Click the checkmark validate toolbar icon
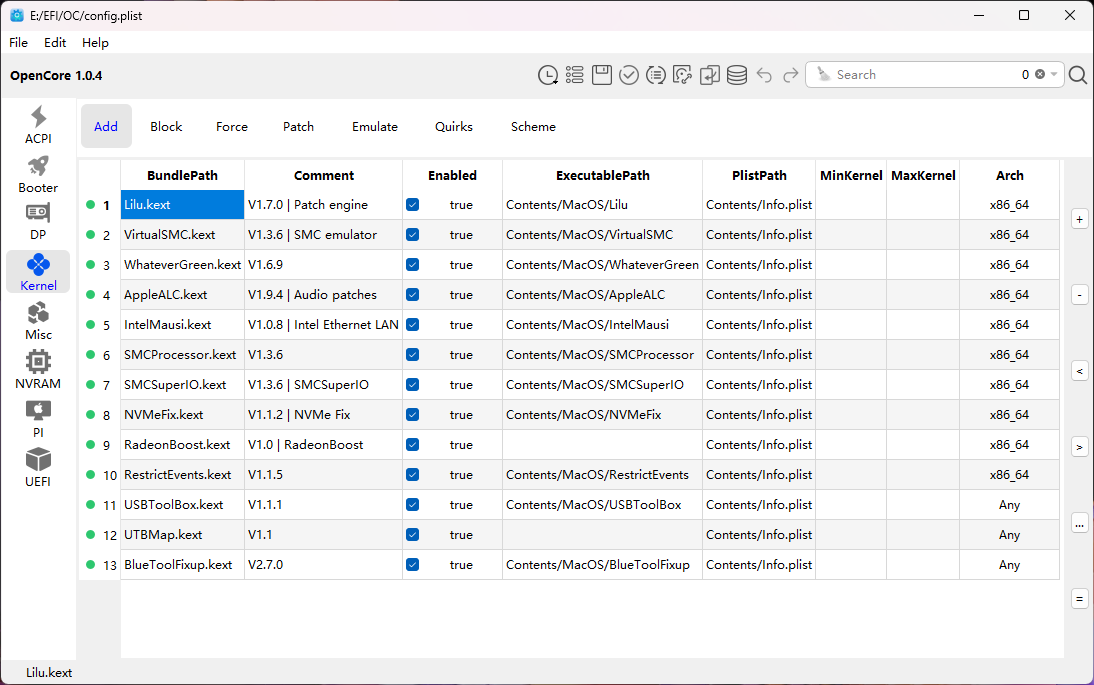The height and width of the screenshot is (685, 1094). point(629,75)
